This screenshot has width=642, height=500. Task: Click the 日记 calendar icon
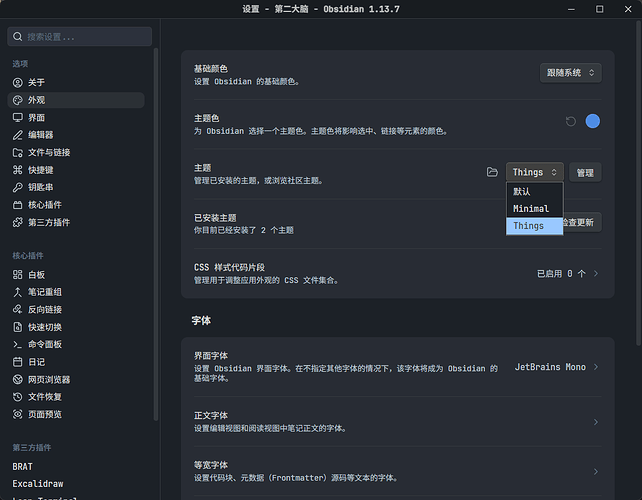[x=18, y=362]
